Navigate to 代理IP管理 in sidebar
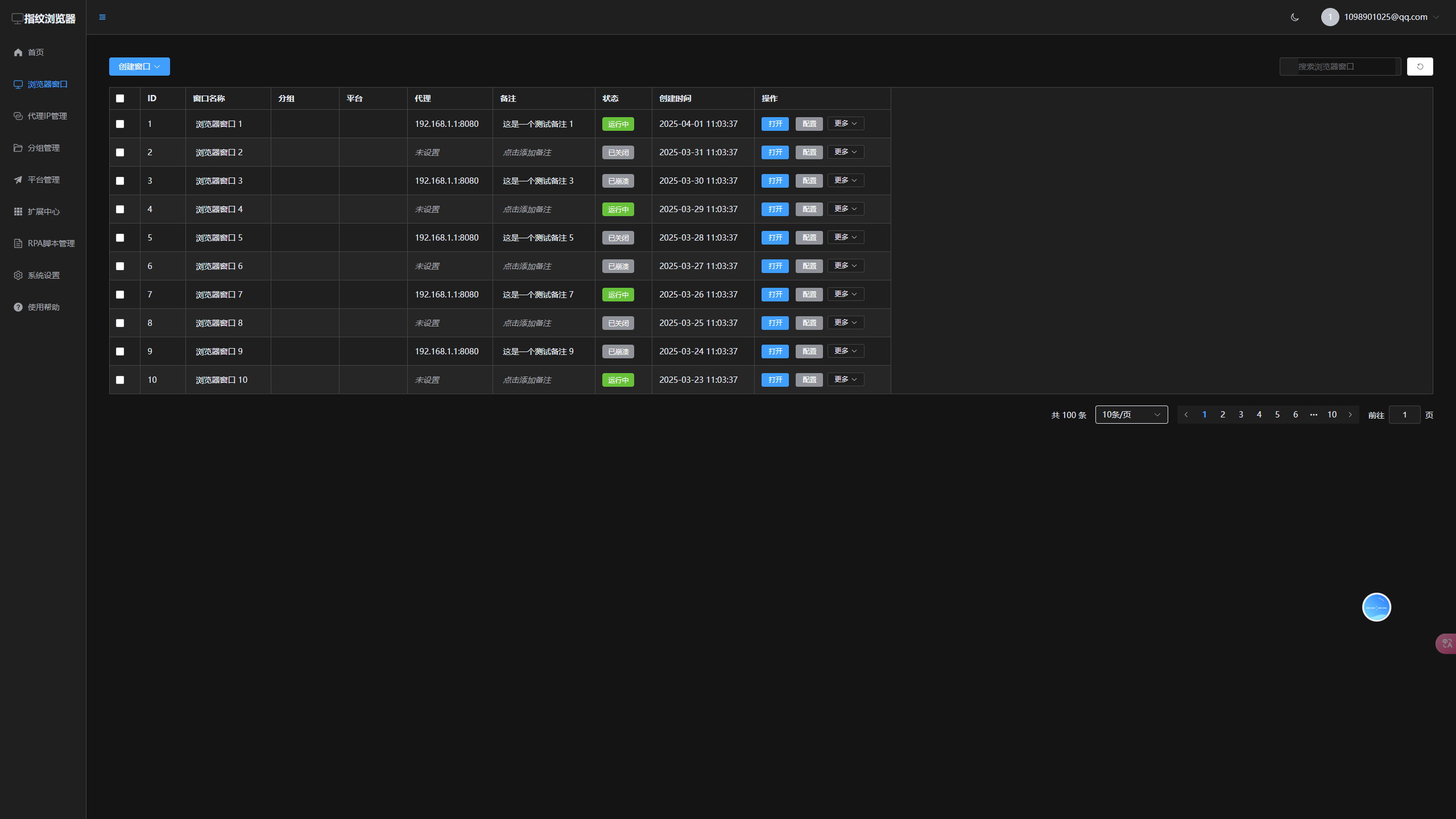This screenshot has height=819, width=1456. pos(47,116)
